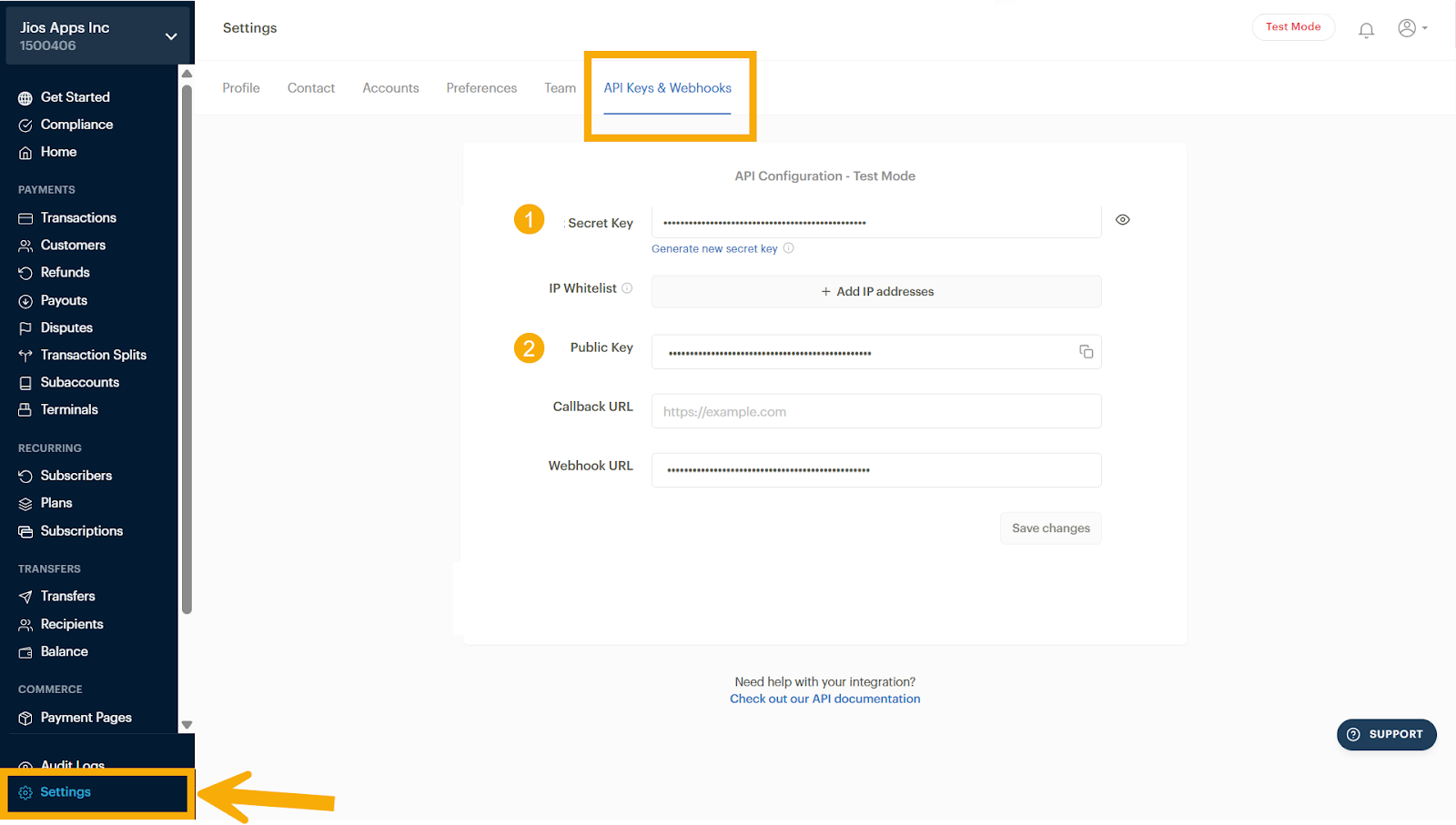The height and width of the screenshot is (825, 1456).
Task: Click the Payouts download-circle icon
Action: [x=25, y=301]
